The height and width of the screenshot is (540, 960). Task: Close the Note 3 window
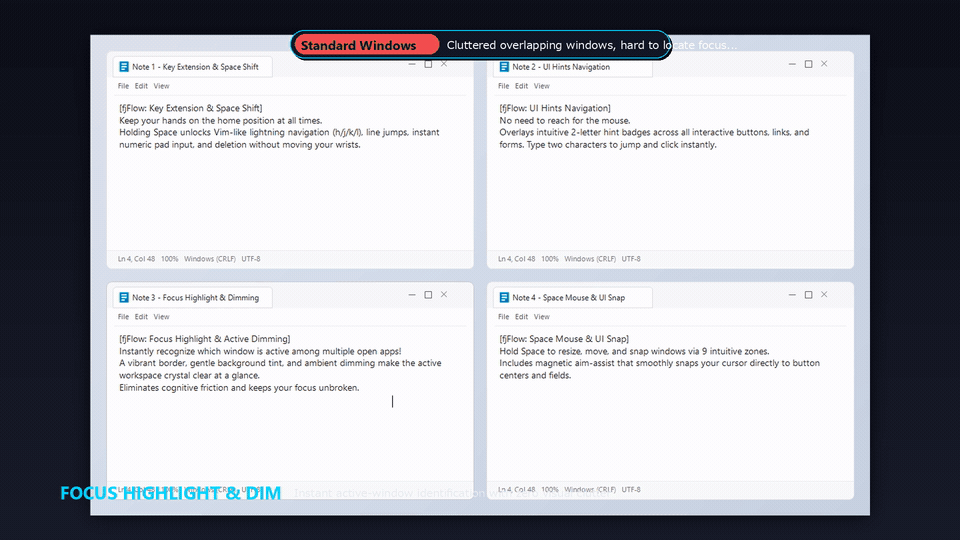click(444, 294)
